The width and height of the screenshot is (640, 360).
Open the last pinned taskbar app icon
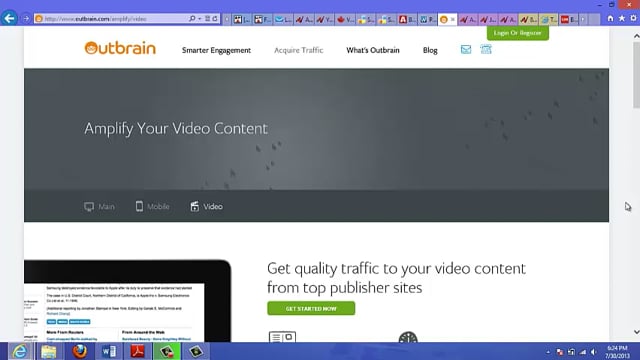click(x=196, y=351)
